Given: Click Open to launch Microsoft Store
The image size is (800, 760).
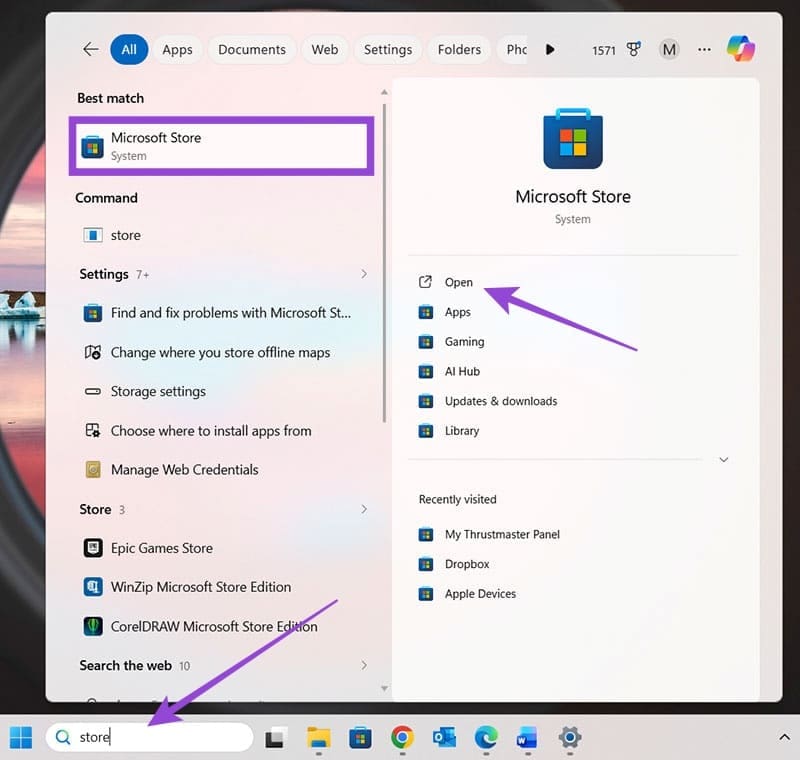Looking at the screenshot, I should tap(458, 282).
